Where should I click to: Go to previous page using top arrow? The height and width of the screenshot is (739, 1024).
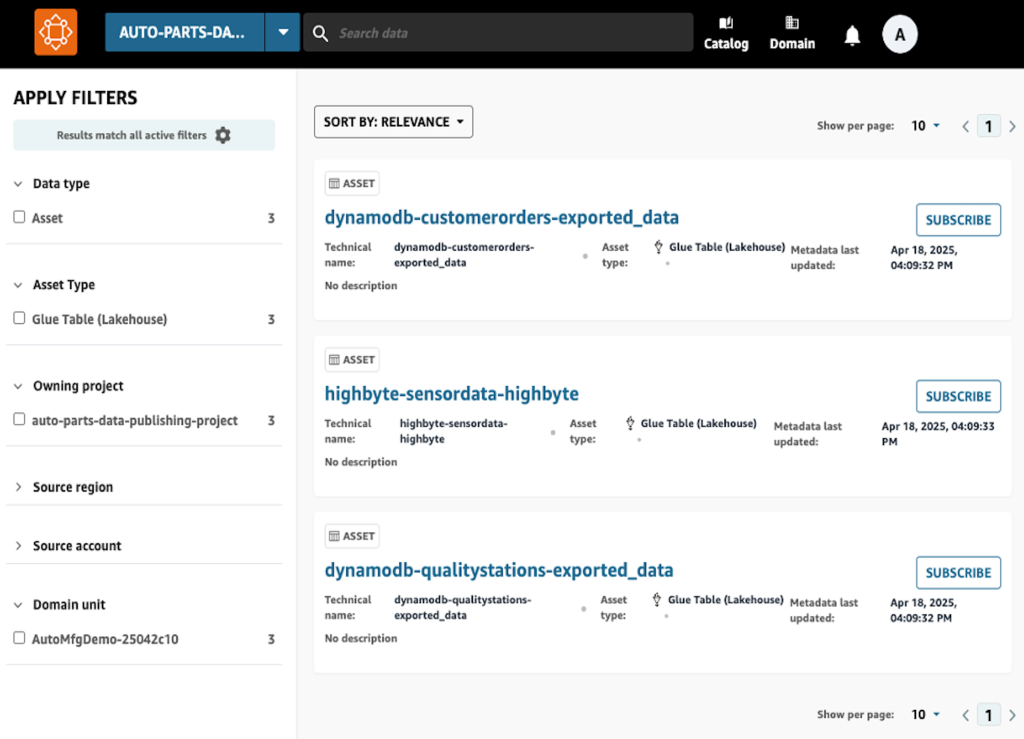(x=965, y=126)
